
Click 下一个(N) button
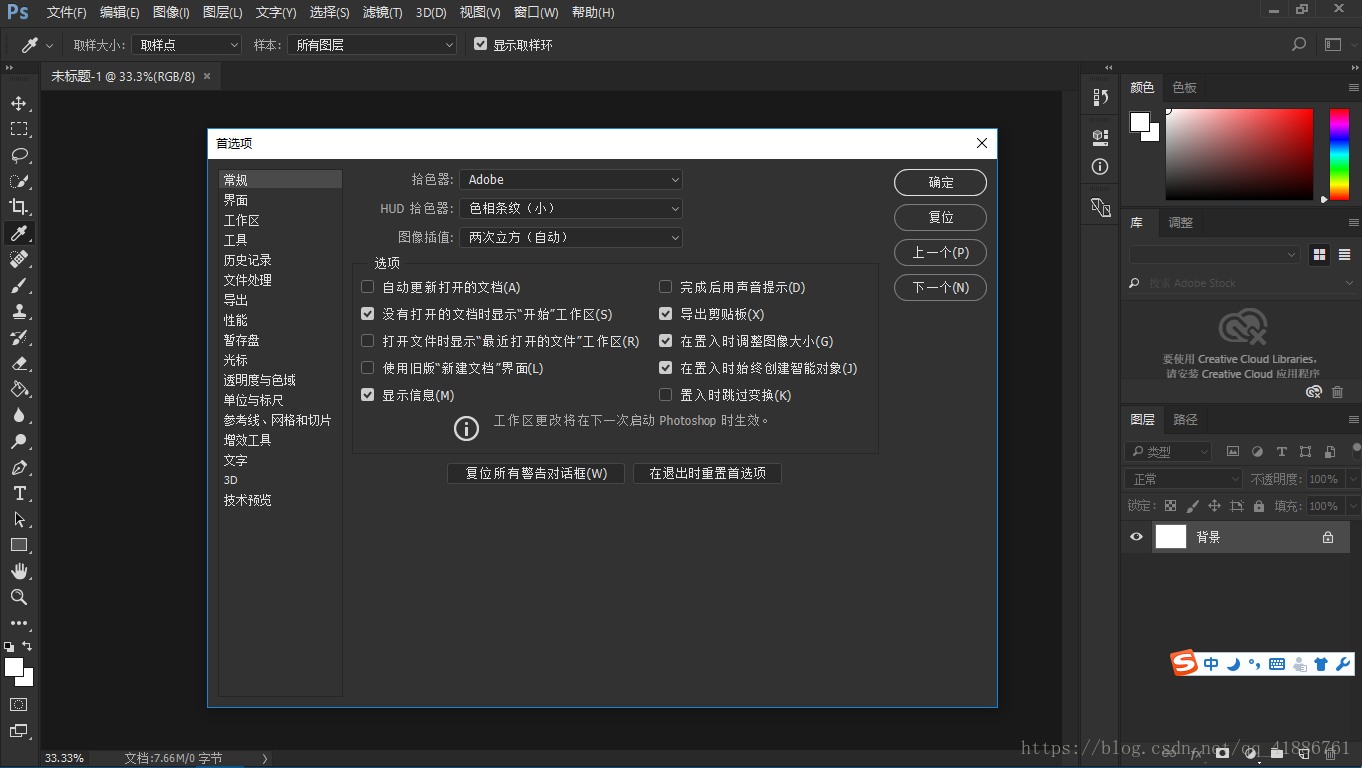tap(940, 288)
